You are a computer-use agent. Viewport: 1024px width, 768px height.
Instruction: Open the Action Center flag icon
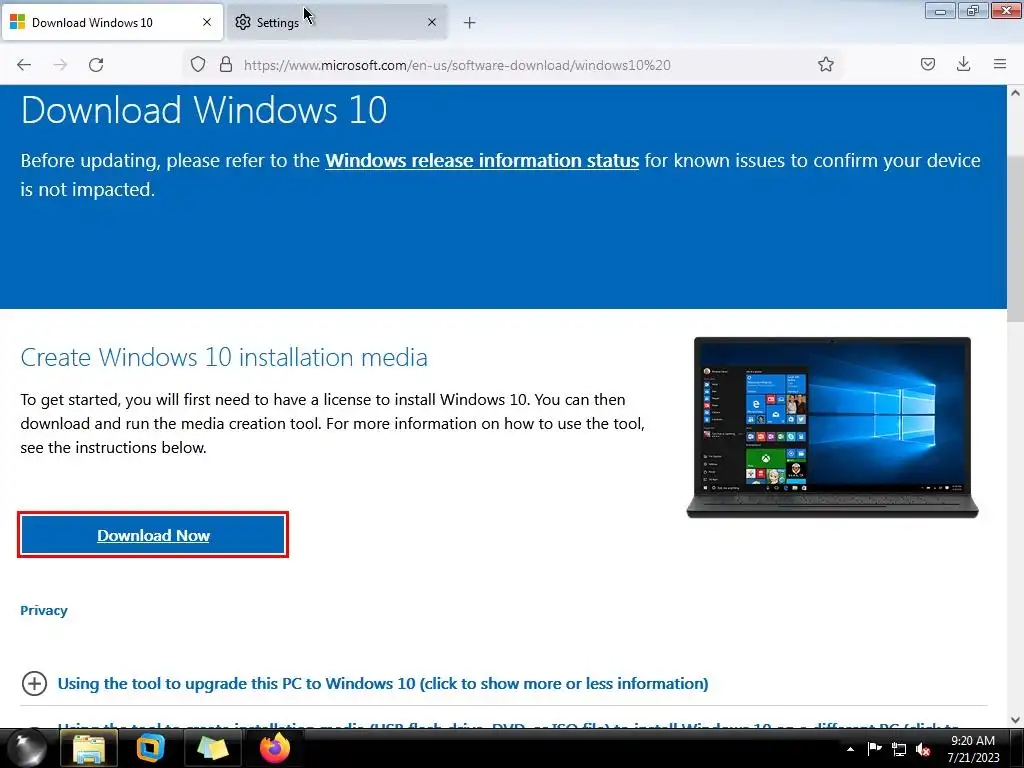coord(874,749)
